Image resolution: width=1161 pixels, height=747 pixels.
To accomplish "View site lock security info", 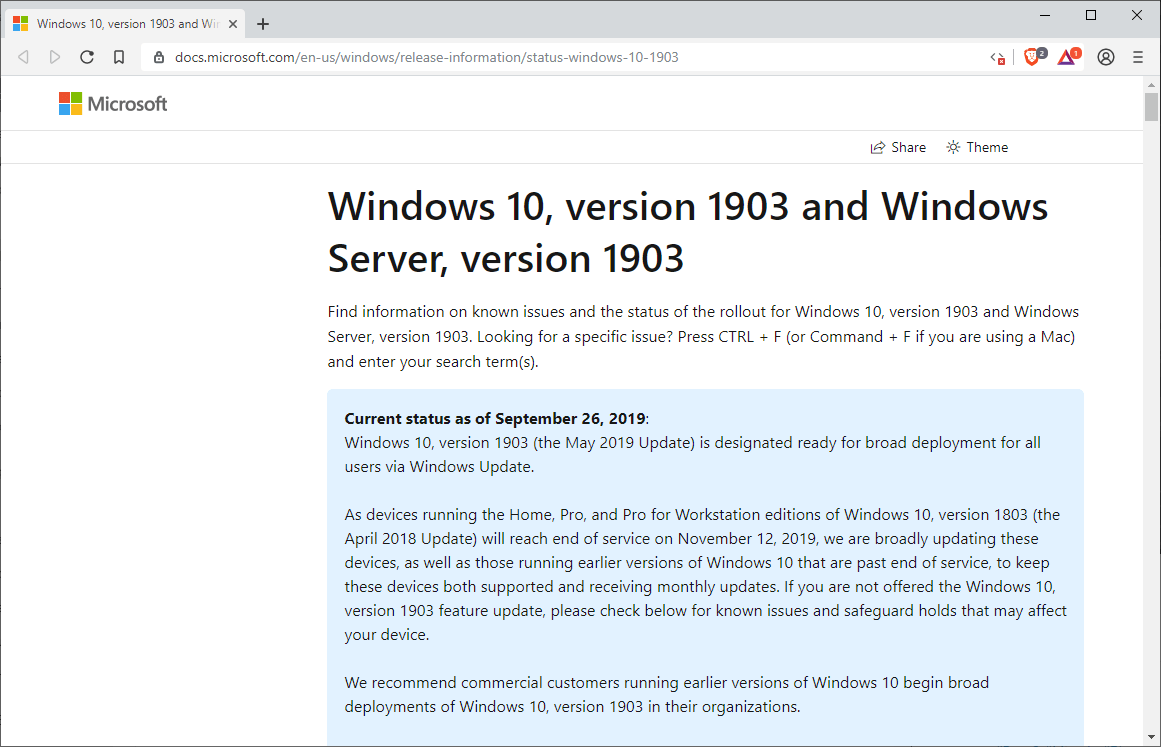I will point(158,57).
